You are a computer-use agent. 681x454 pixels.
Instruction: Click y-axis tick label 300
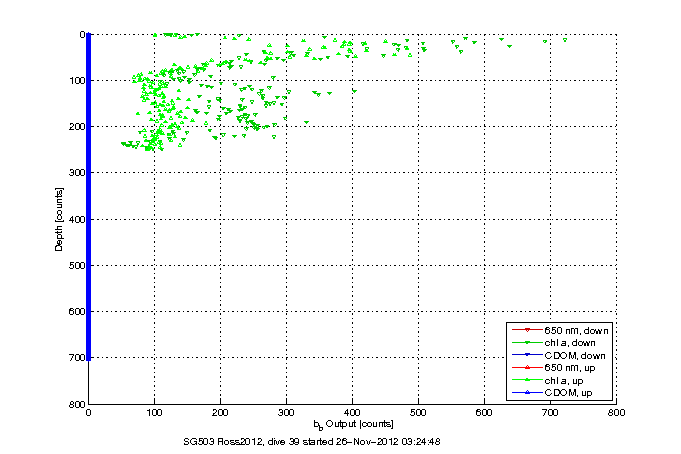pos(77,173)
